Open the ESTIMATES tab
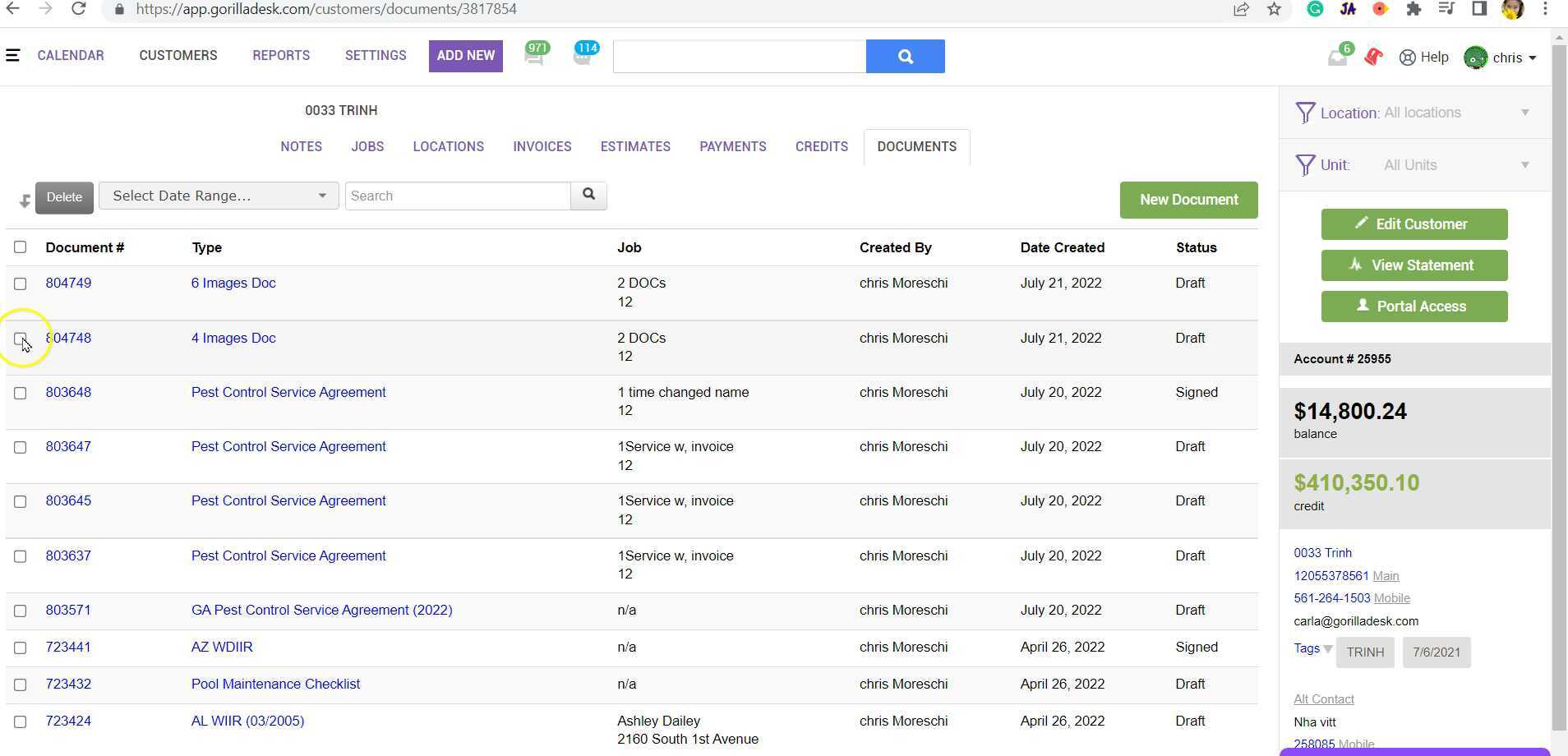Viewport: 1568px width, 756px height. [x=635, y=147]
